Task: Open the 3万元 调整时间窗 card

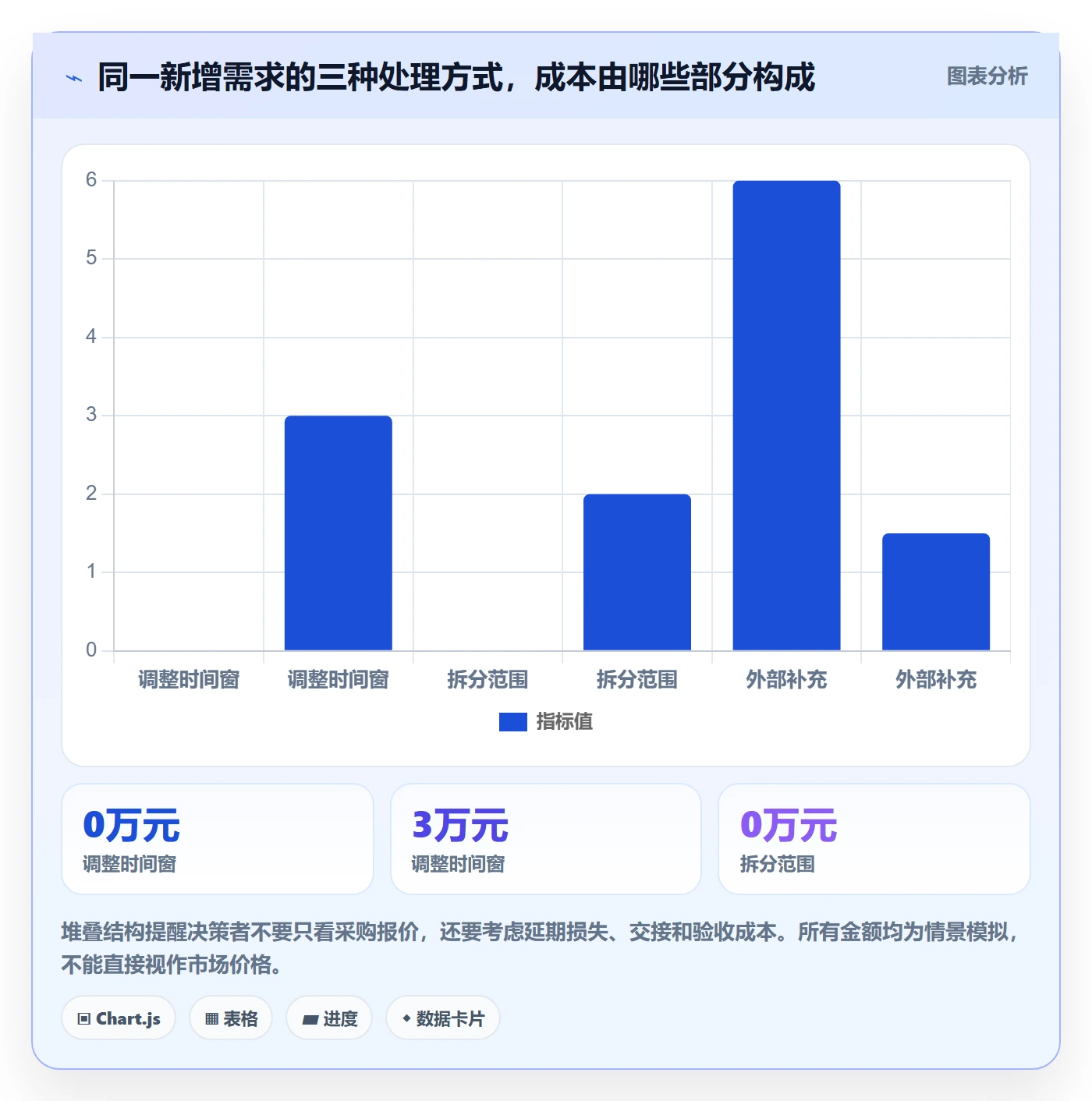Action: (546, 839)
